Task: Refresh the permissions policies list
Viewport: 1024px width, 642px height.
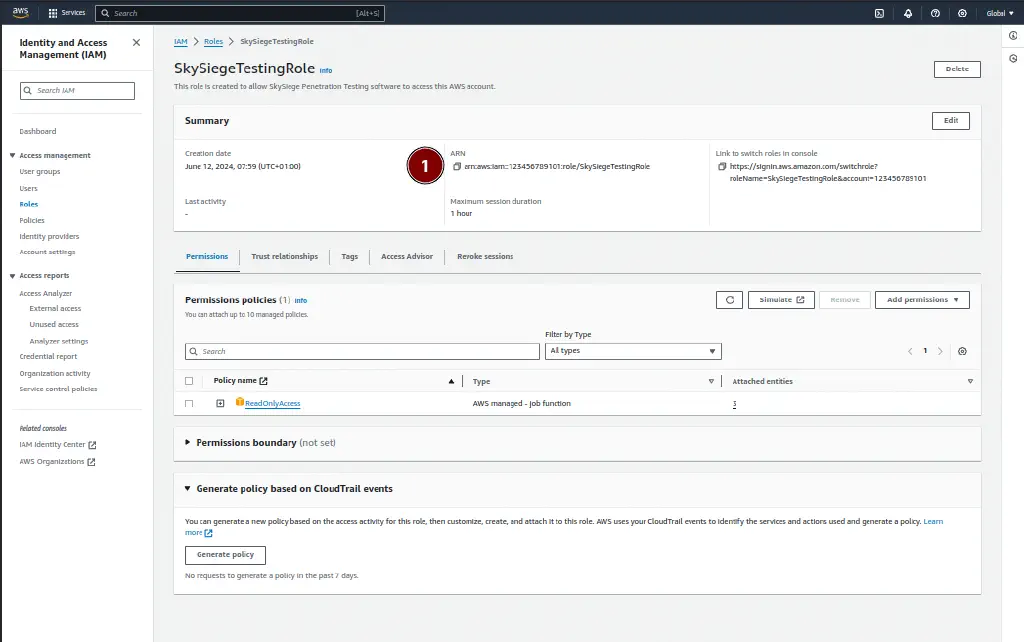Action: click(x=729, y=300)
